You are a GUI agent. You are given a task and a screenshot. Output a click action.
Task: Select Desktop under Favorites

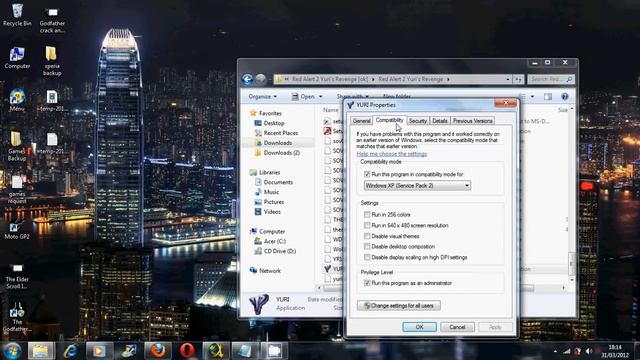coord(269,123)
